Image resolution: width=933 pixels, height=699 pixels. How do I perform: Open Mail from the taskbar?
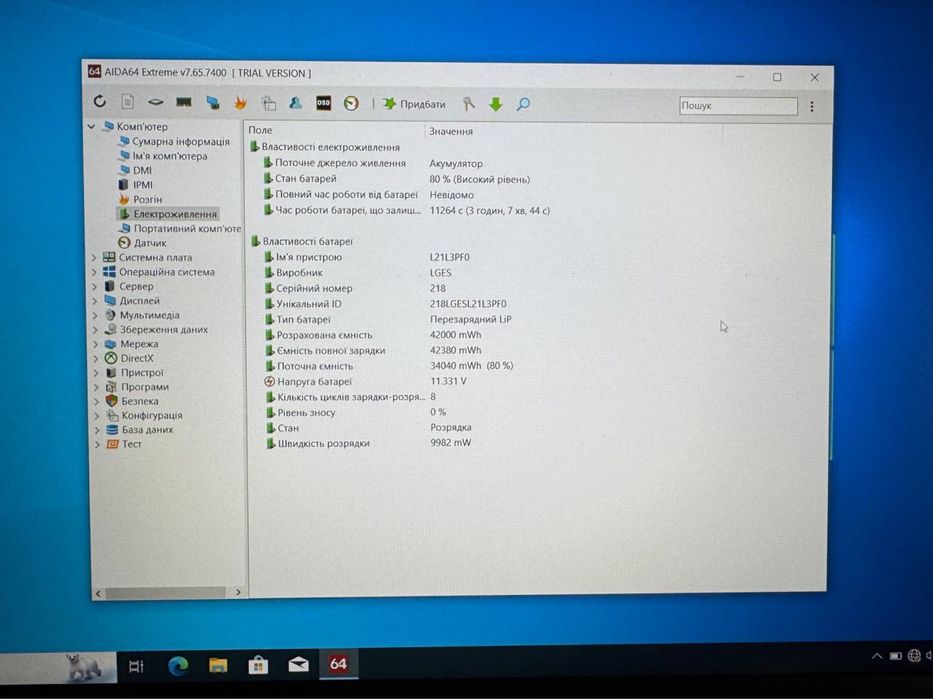298,664
